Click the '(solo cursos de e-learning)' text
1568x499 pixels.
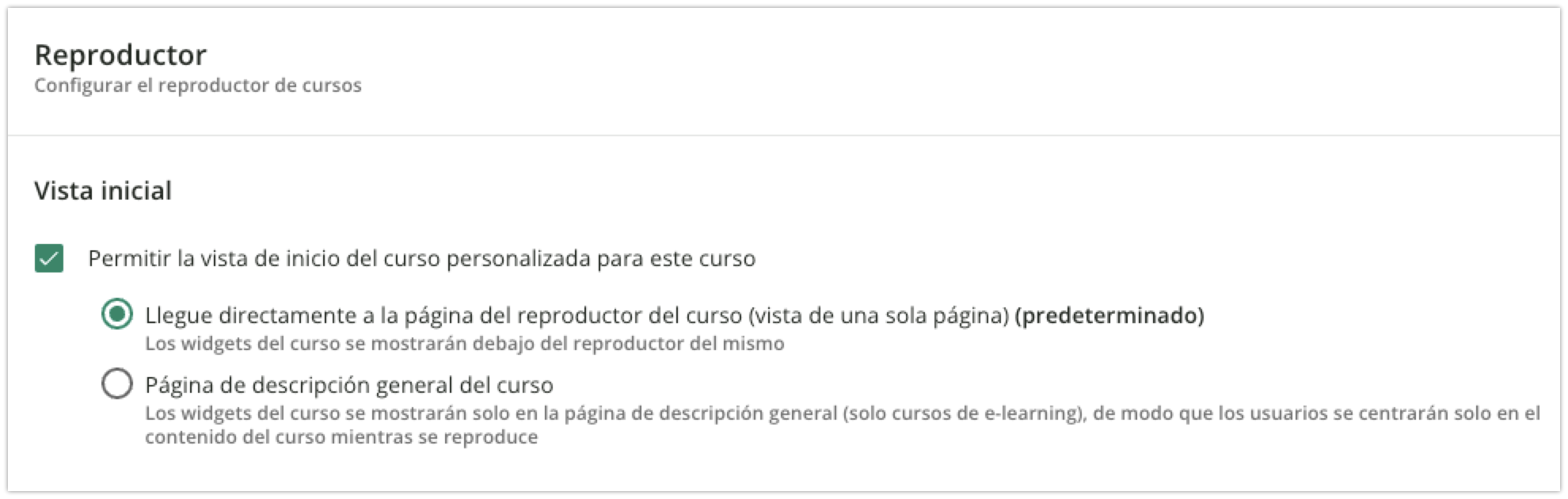point(964,413)
